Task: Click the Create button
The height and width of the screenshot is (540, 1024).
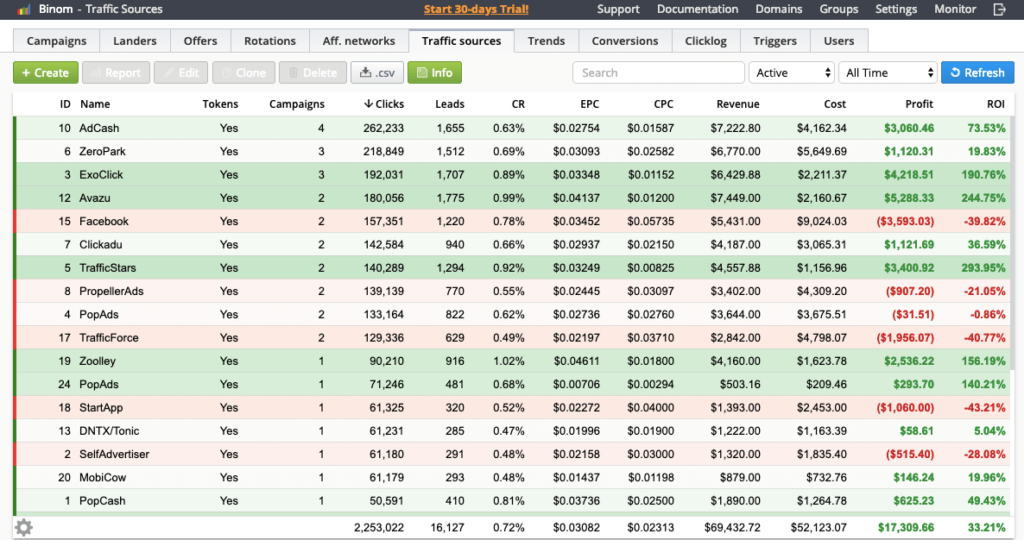Action: click(46, 72)
